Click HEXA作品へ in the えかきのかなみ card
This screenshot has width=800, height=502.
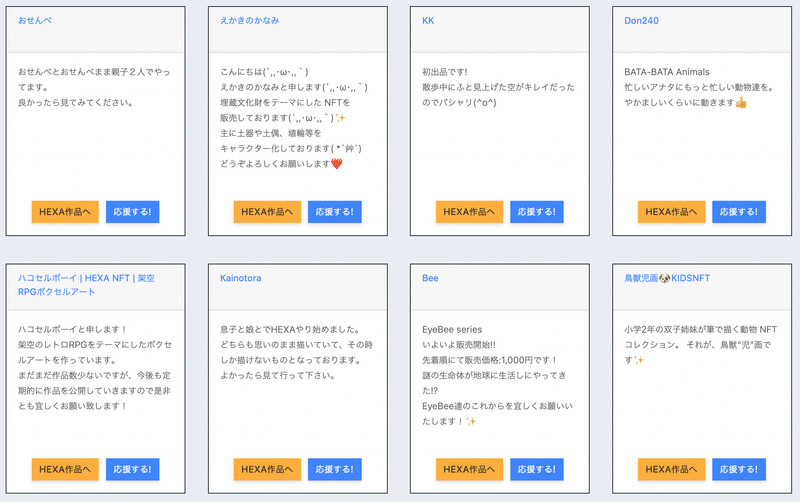tap(267, 212)
